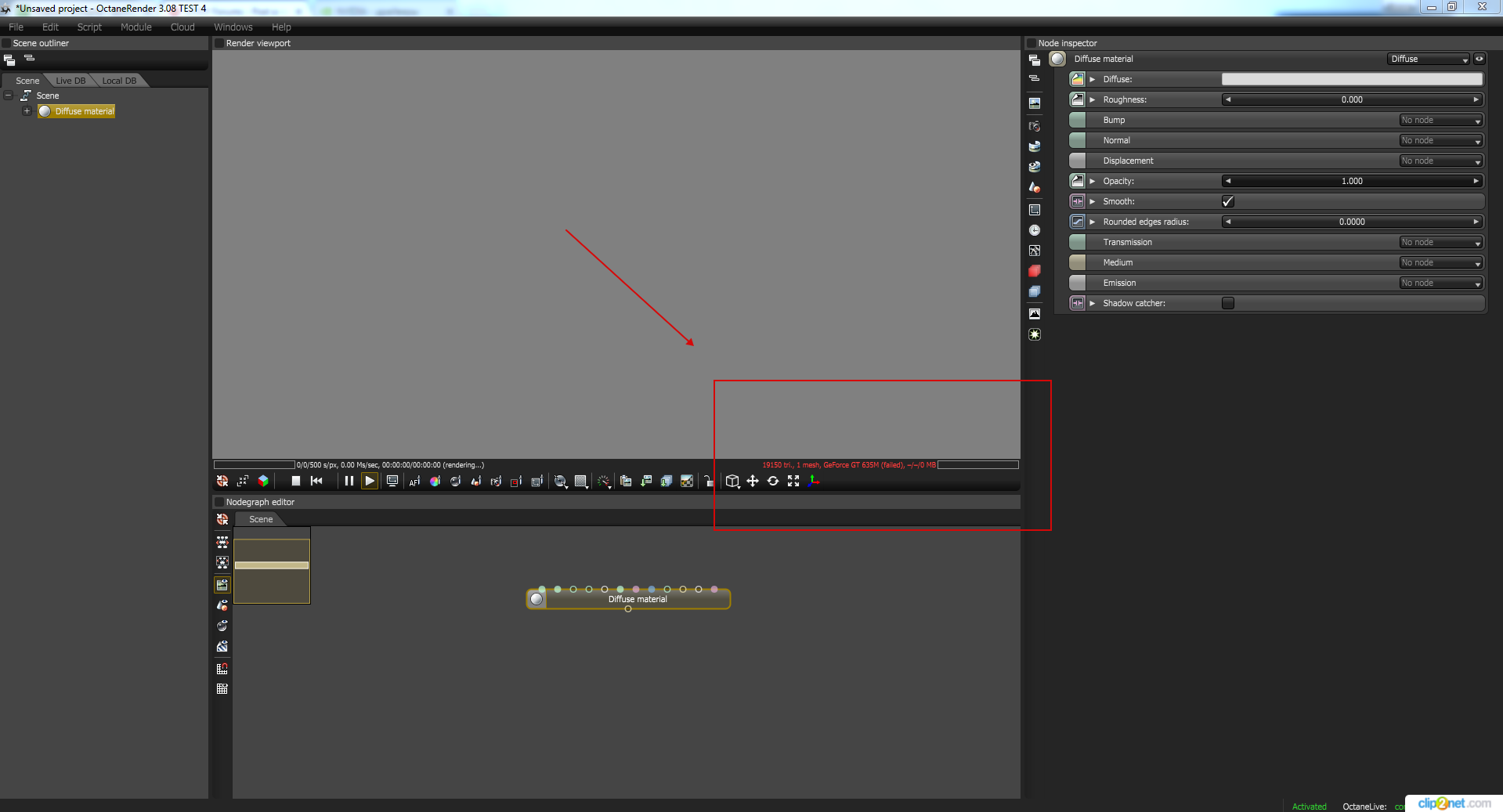Open the File menu
The height and width of the screenshot is (812, 1503).
(x=16, y=27)
